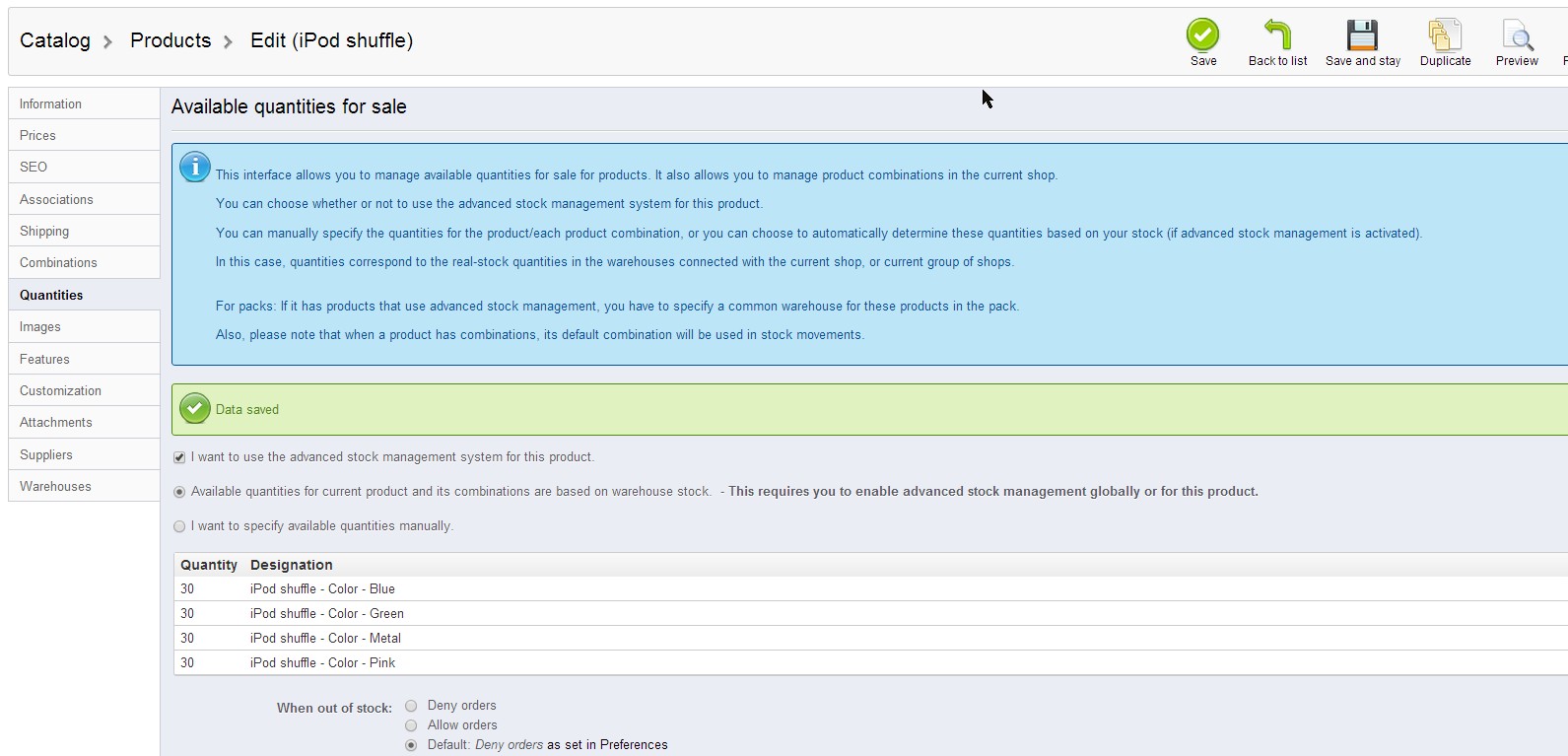Click the Data saved confirmation message
1568x756 pixels.
tap(247, 410)
